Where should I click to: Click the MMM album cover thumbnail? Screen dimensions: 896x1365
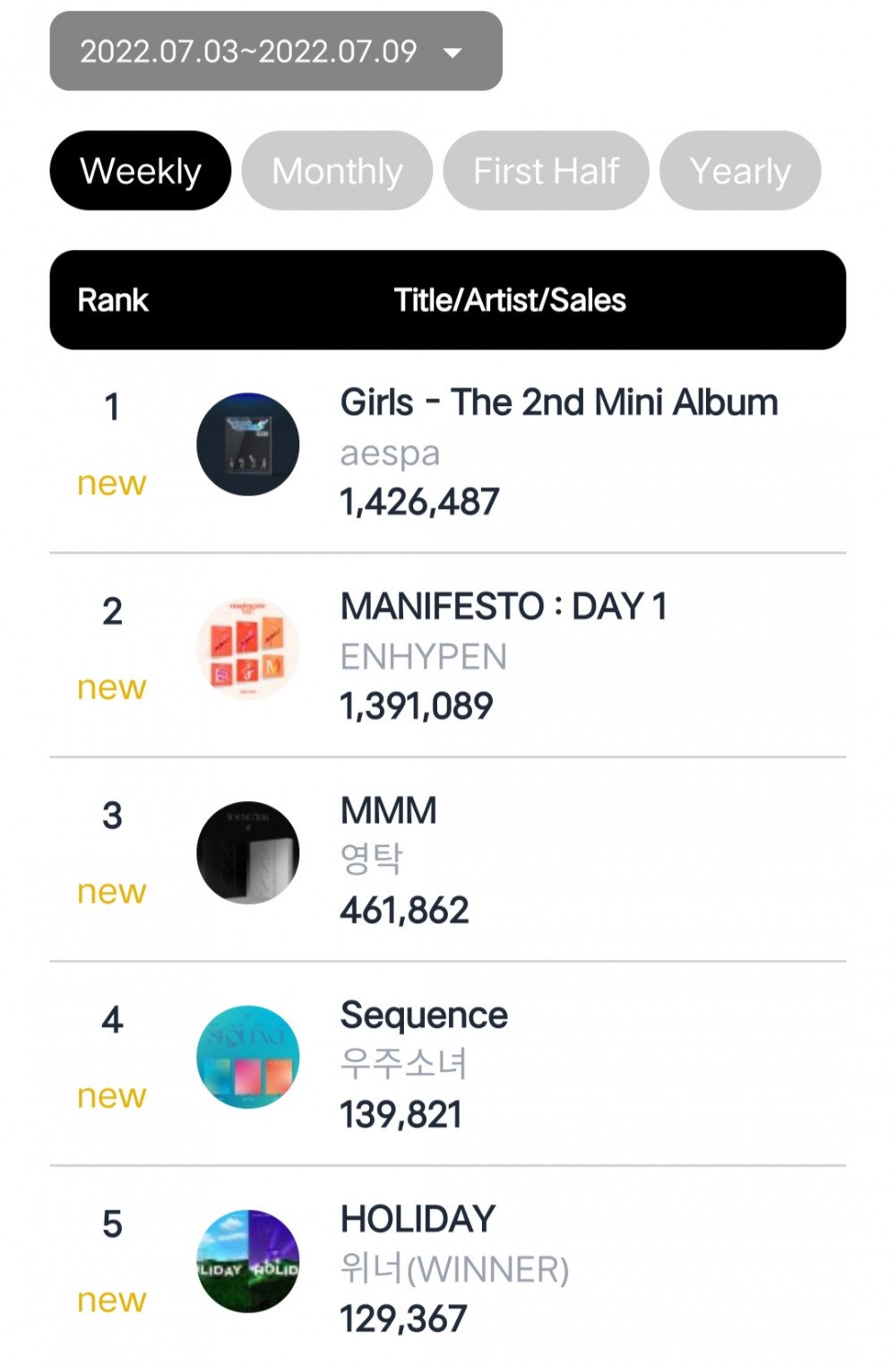coord(248,852)
